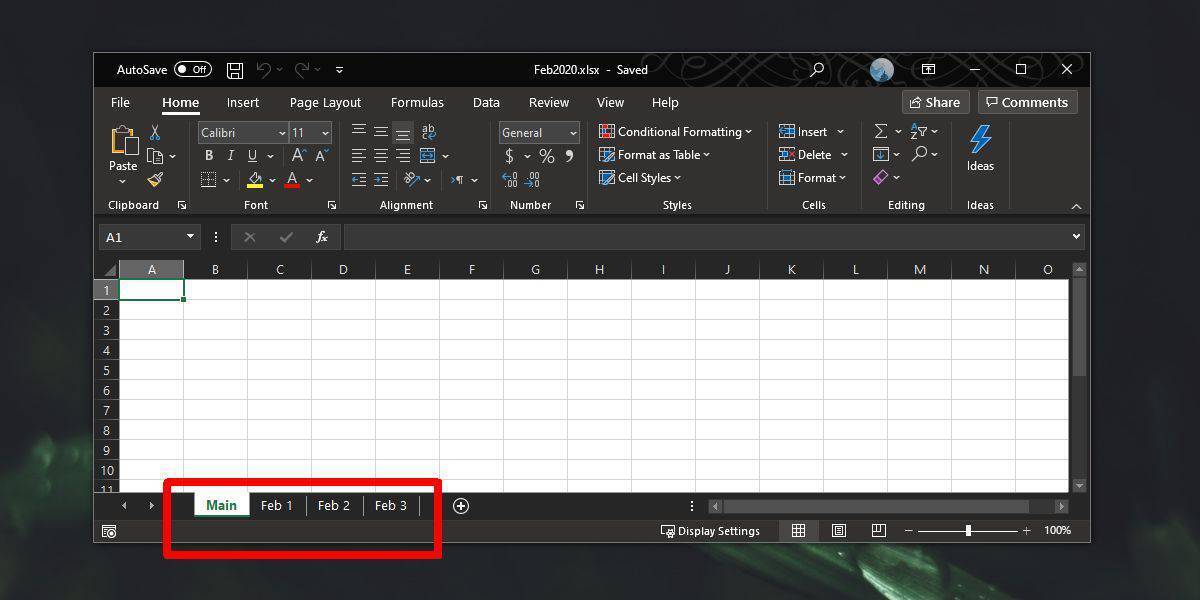Click the zoom slider handle
This screenshot has width=1200, height=600.
coord(968,531)
